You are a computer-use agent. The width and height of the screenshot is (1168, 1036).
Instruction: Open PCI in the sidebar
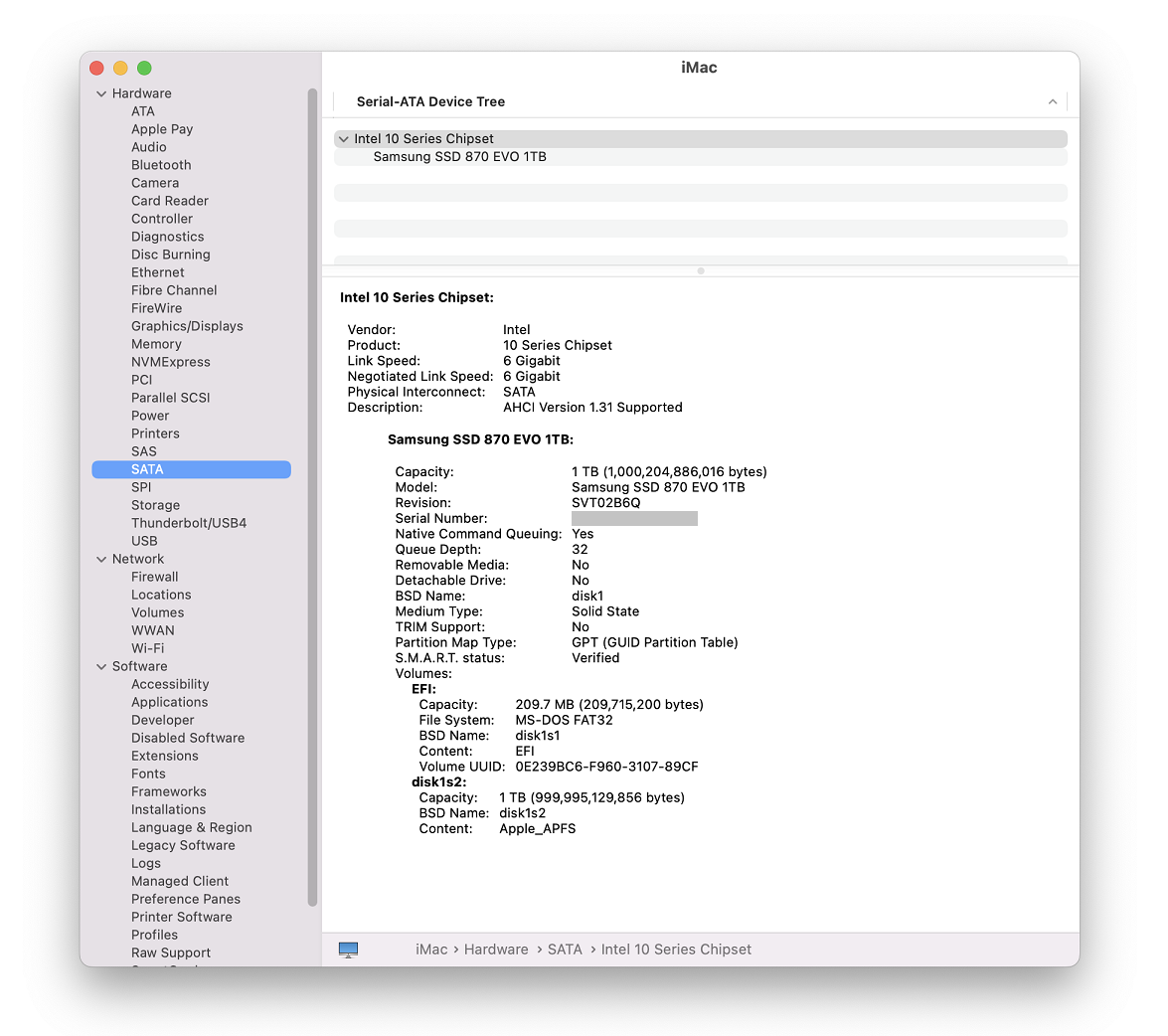coord(141,380)
